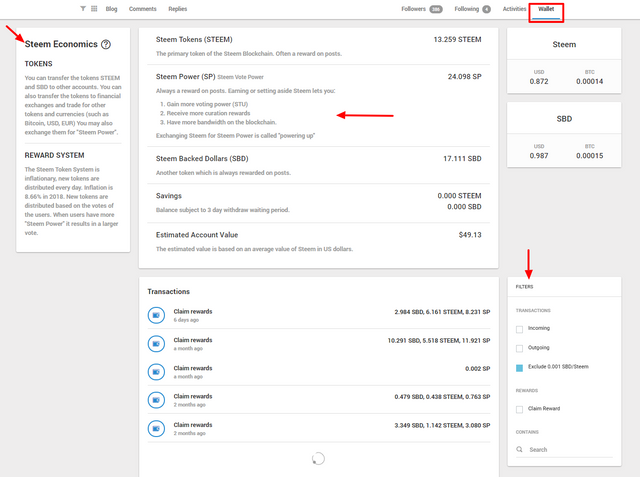Click wallet icon of 3.349 SBD claim row

(x=156, y=428)
